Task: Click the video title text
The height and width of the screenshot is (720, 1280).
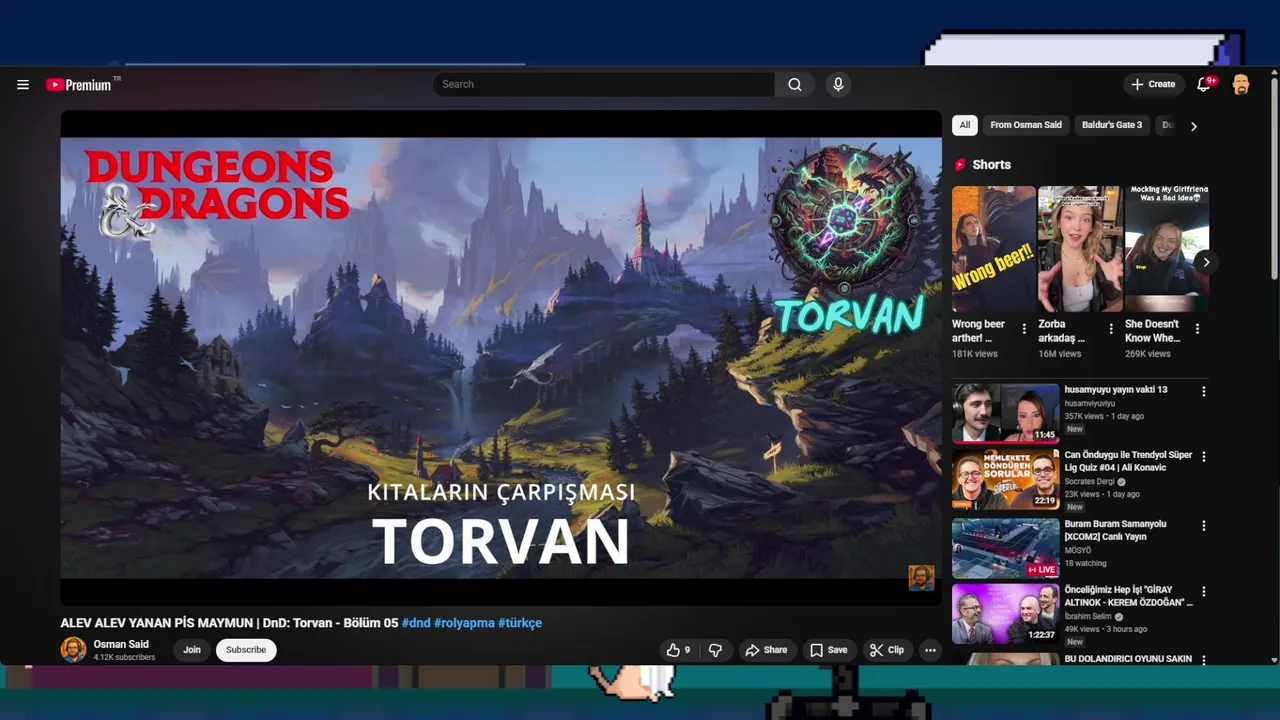Action: pyautogui.click(x=229, y=623)
